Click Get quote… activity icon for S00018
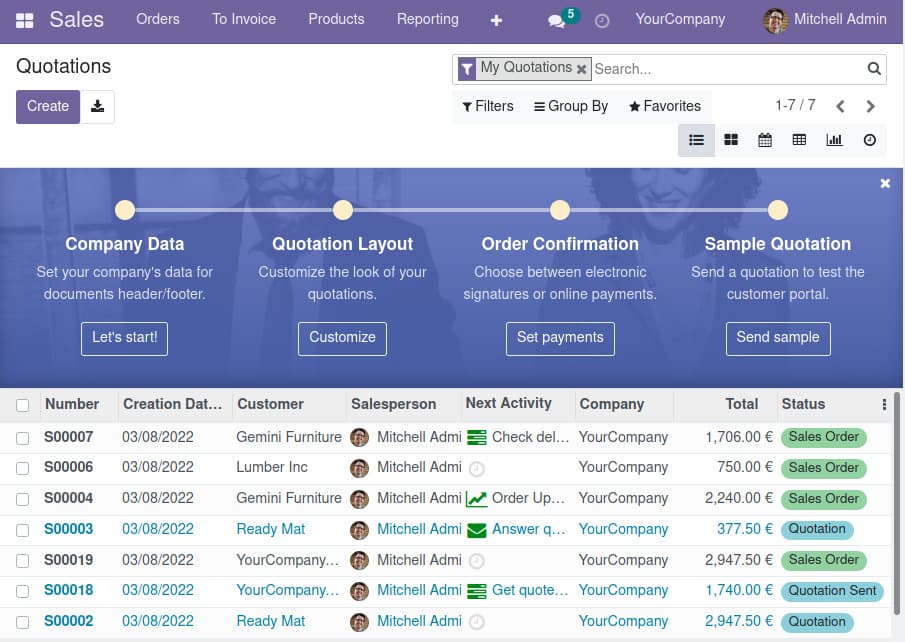The image size is (905, 642). (477, 591)
